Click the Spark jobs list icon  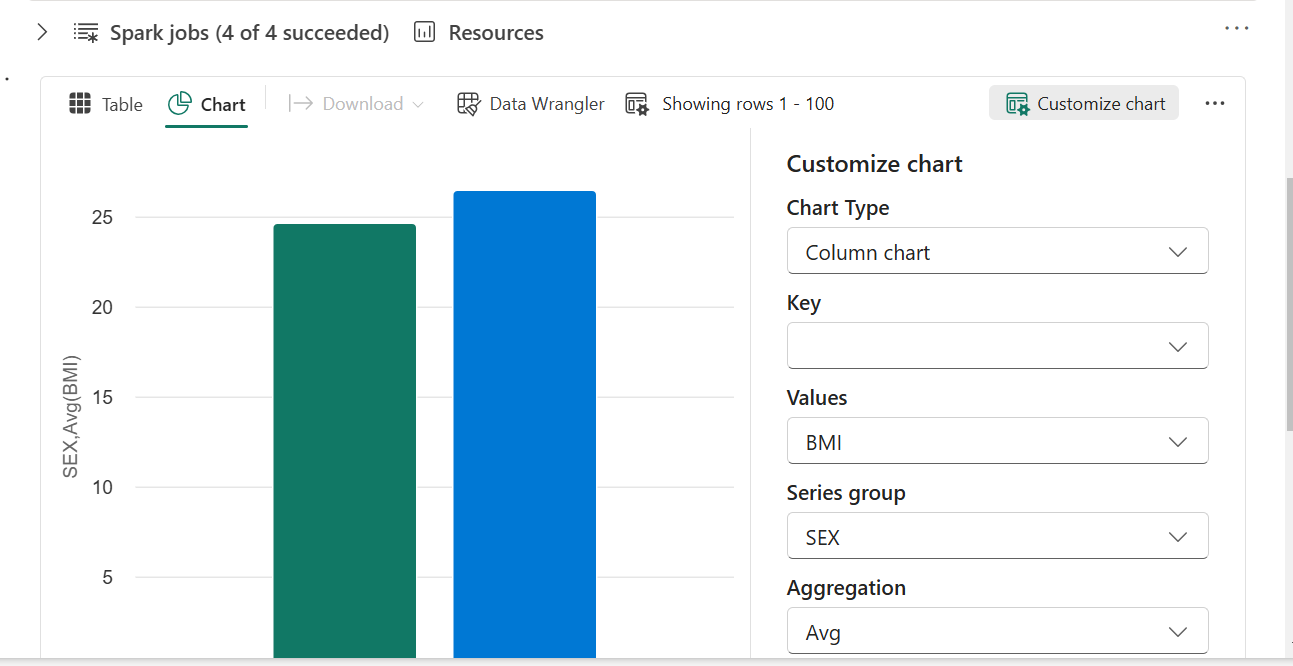click(86, 33)
